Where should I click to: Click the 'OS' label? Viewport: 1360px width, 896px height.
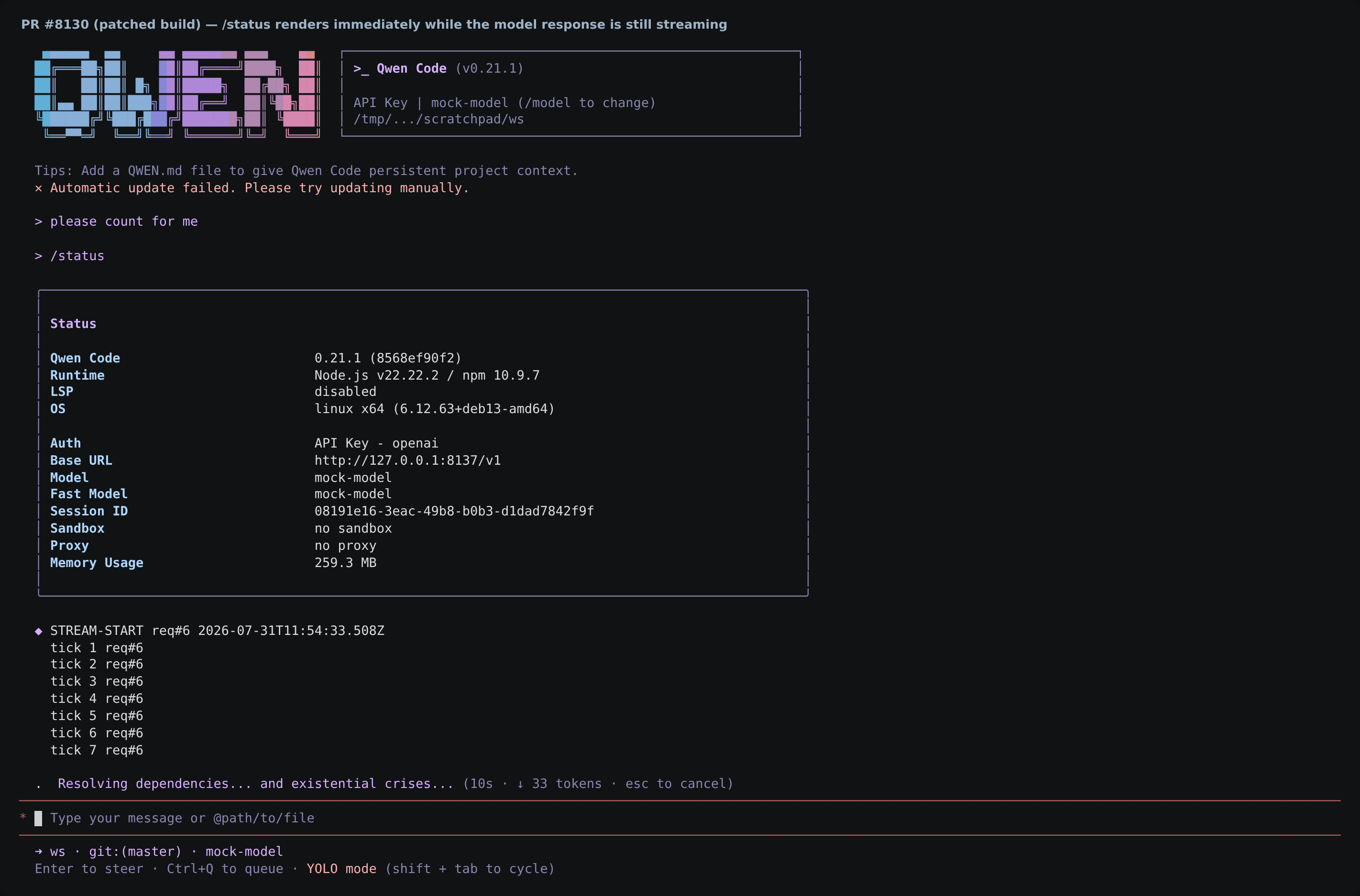[x=58, y=409]
